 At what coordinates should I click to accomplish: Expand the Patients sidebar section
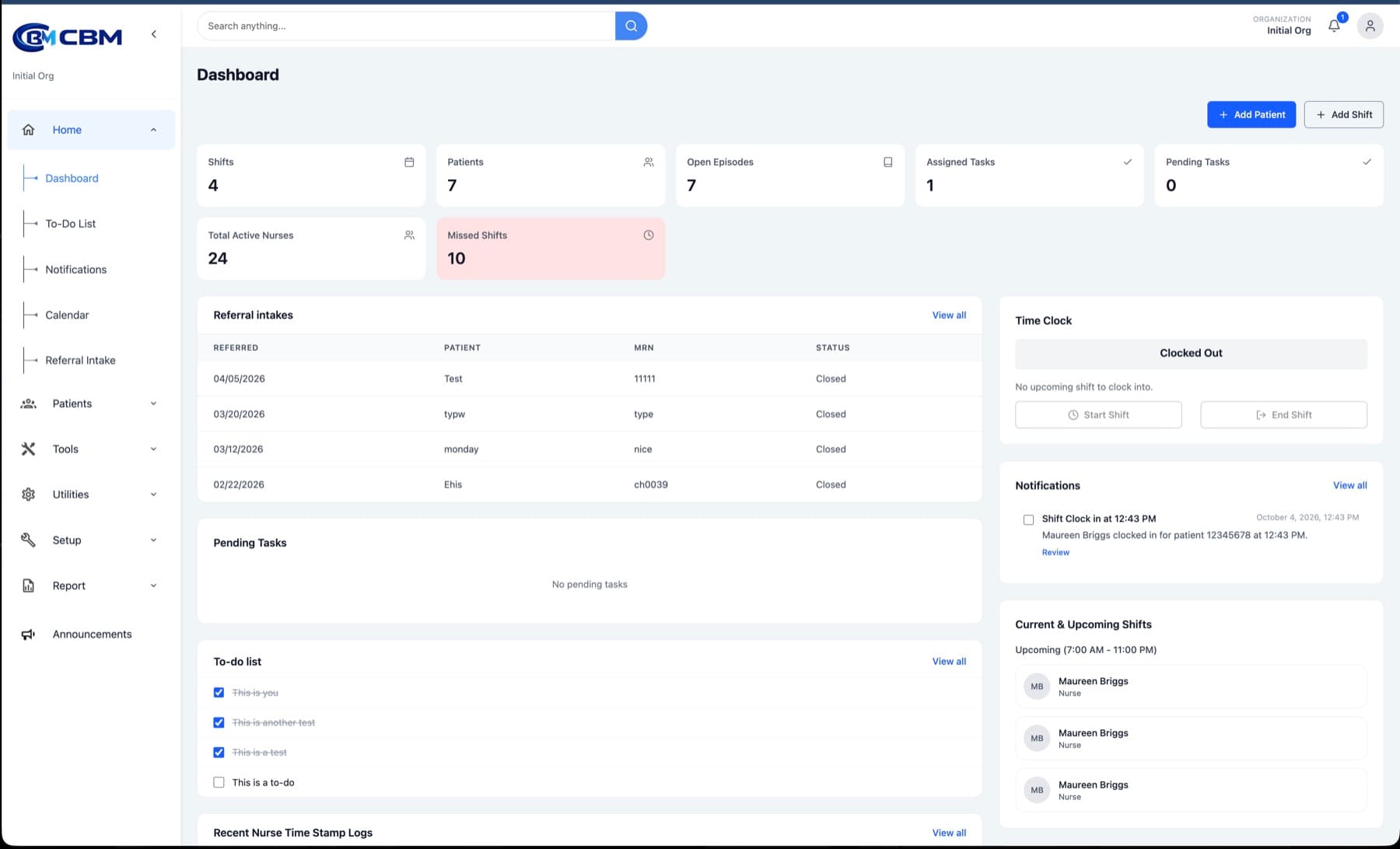[x=153, y=404]
